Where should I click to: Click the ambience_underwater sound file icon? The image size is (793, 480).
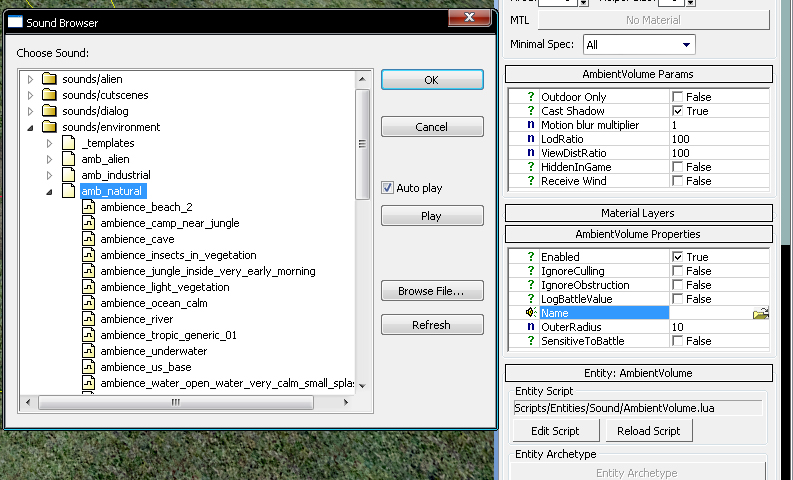[88, 351]
